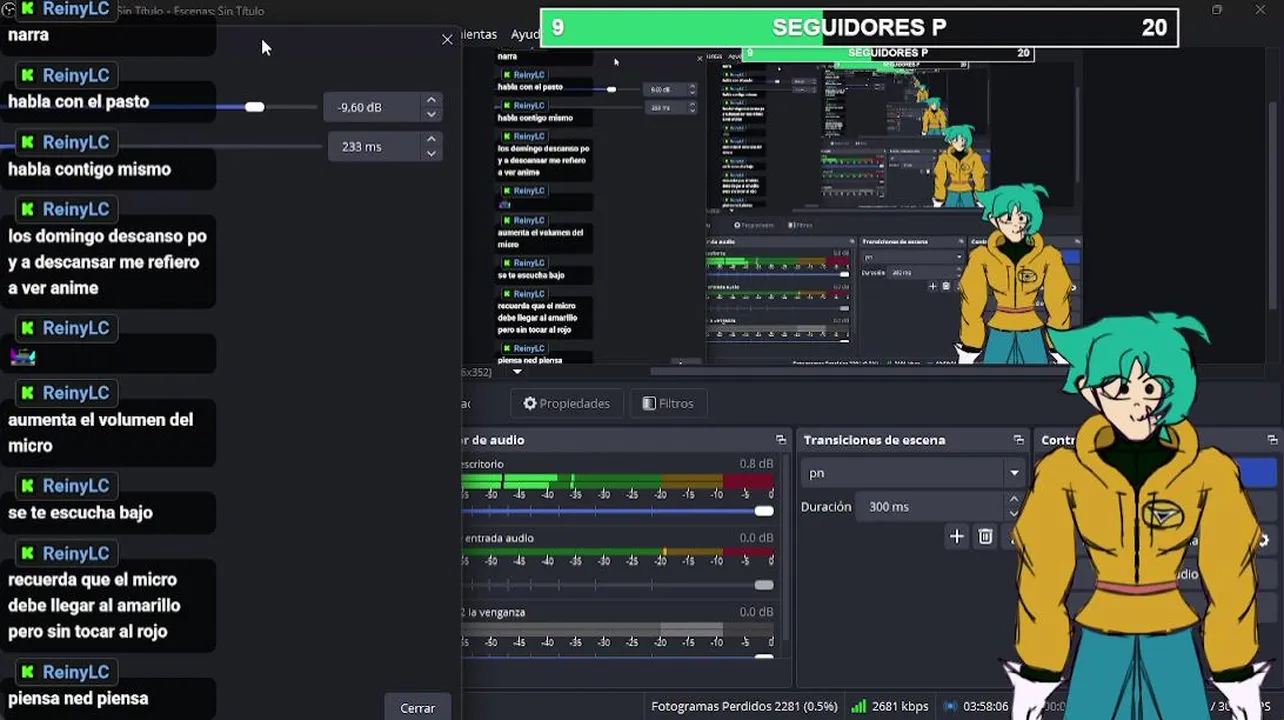Pop out the audio mixer dock
Viewport: 1284px width, 720px height.
[781, 440]
